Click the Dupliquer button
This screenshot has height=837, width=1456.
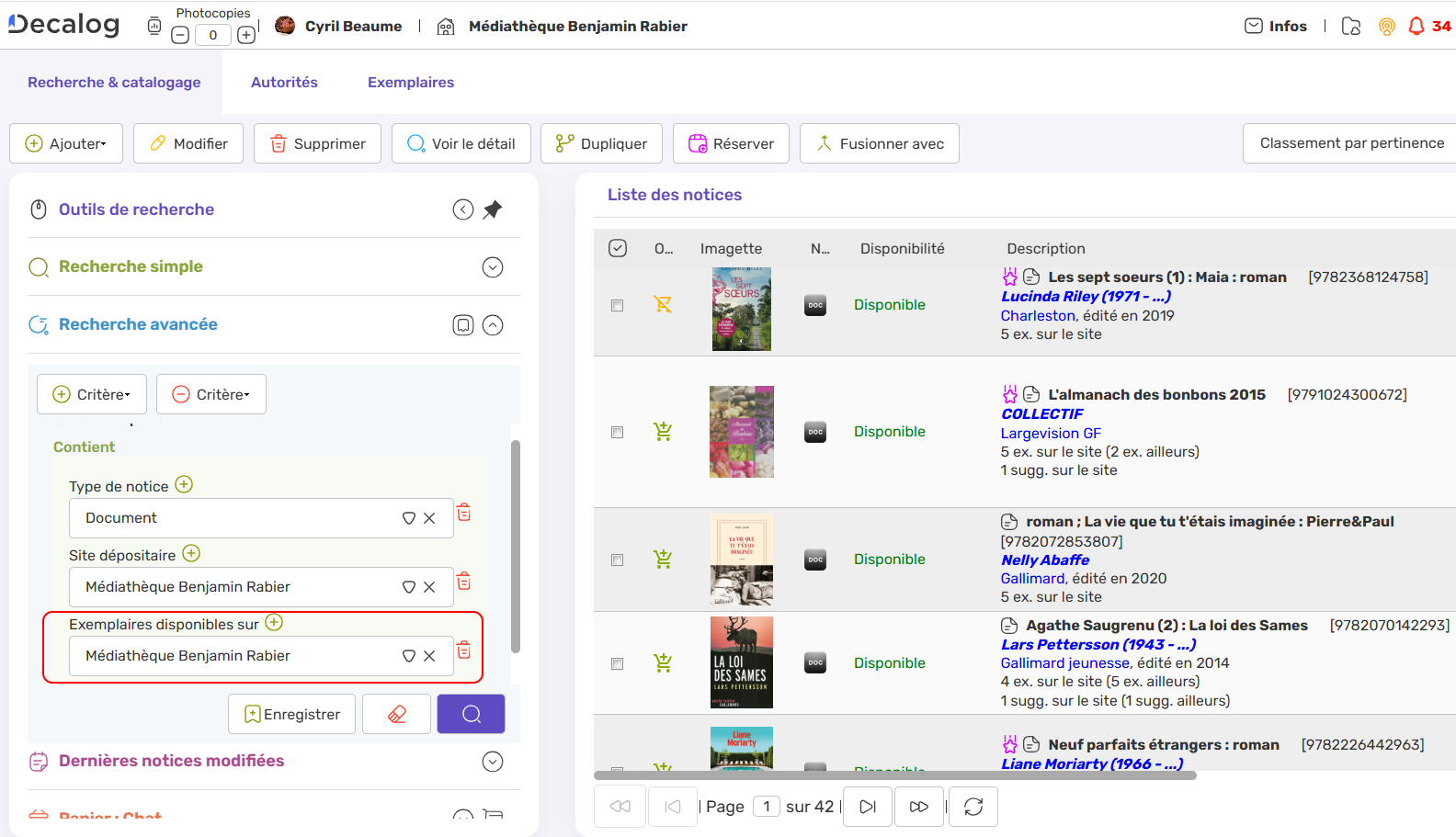pos(601,143)
